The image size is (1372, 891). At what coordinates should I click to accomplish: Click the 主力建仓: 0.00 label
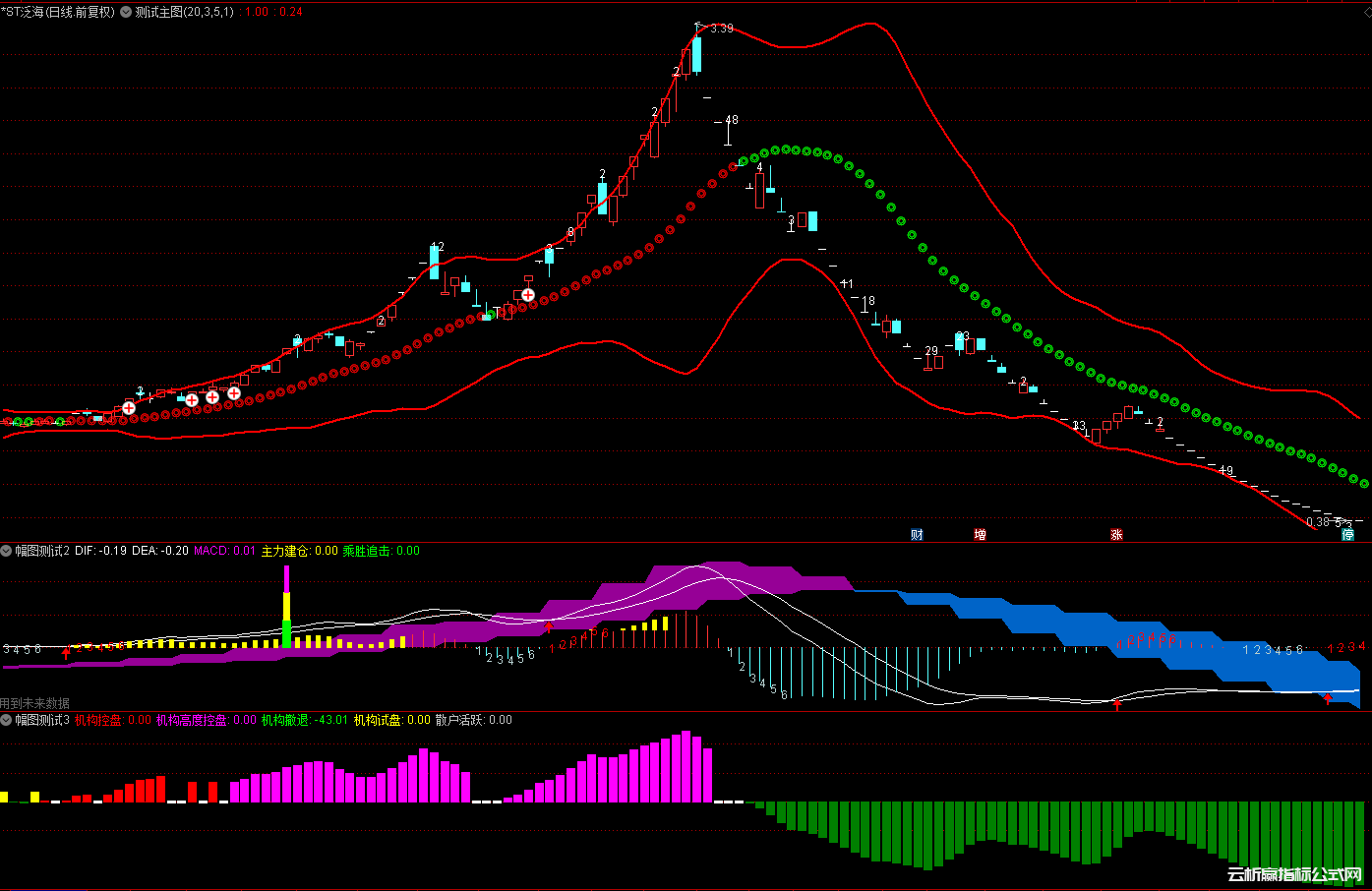[x=299, y=551]
